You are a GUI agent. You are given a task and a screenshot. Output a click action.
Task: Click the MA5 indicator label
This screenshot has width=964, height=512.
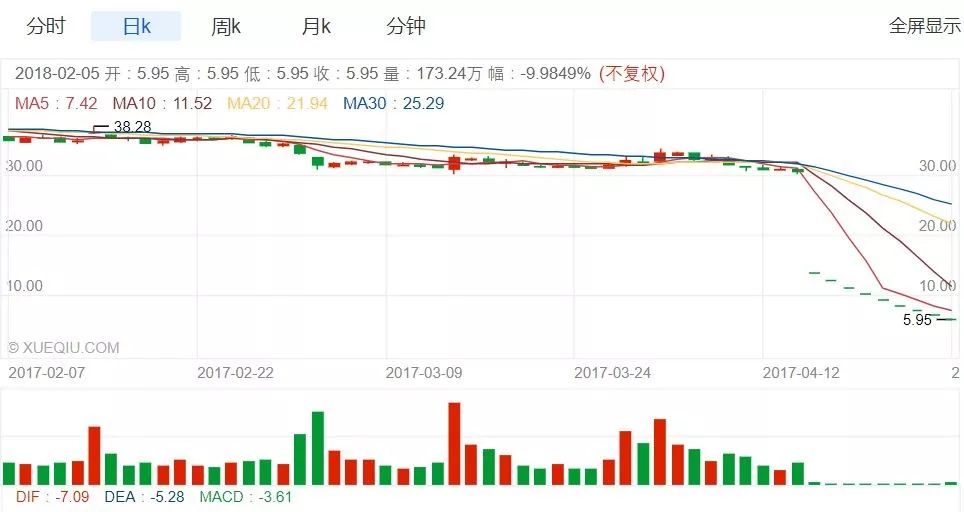coord(56,103)
